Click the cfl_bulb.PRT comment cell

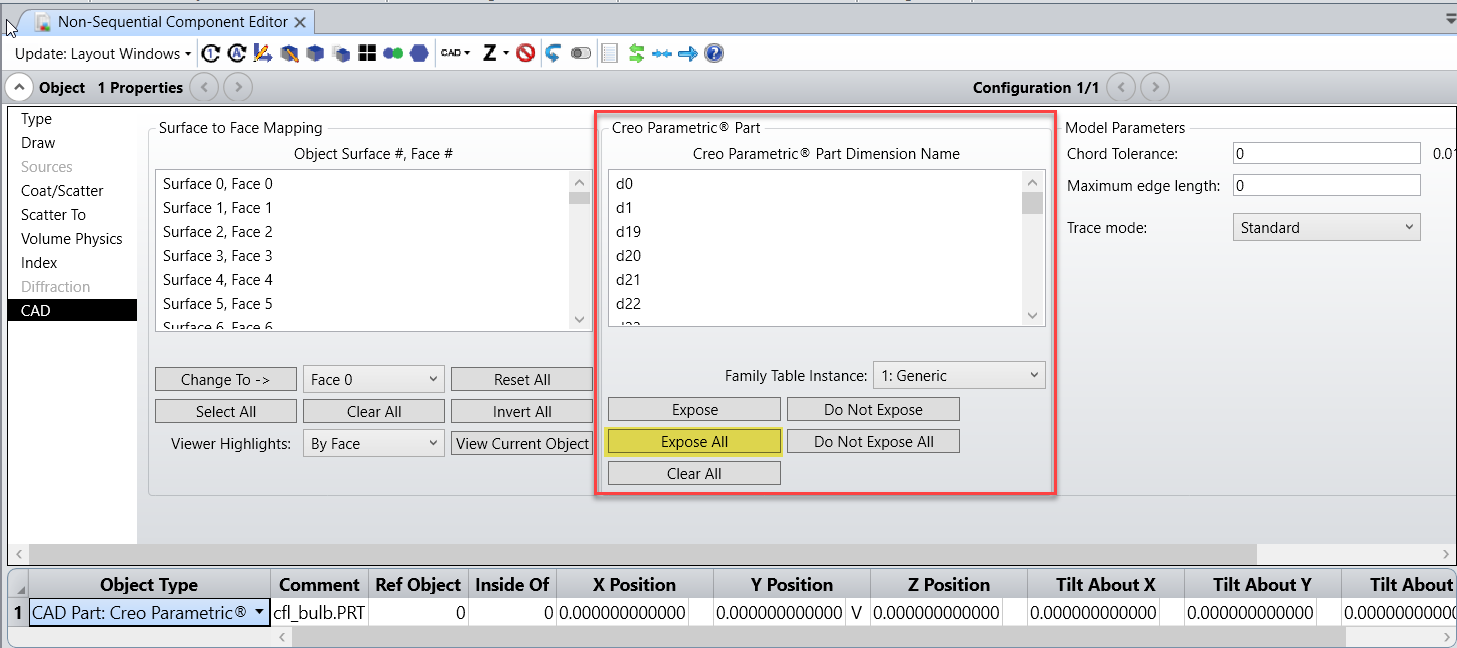[319, 613]
